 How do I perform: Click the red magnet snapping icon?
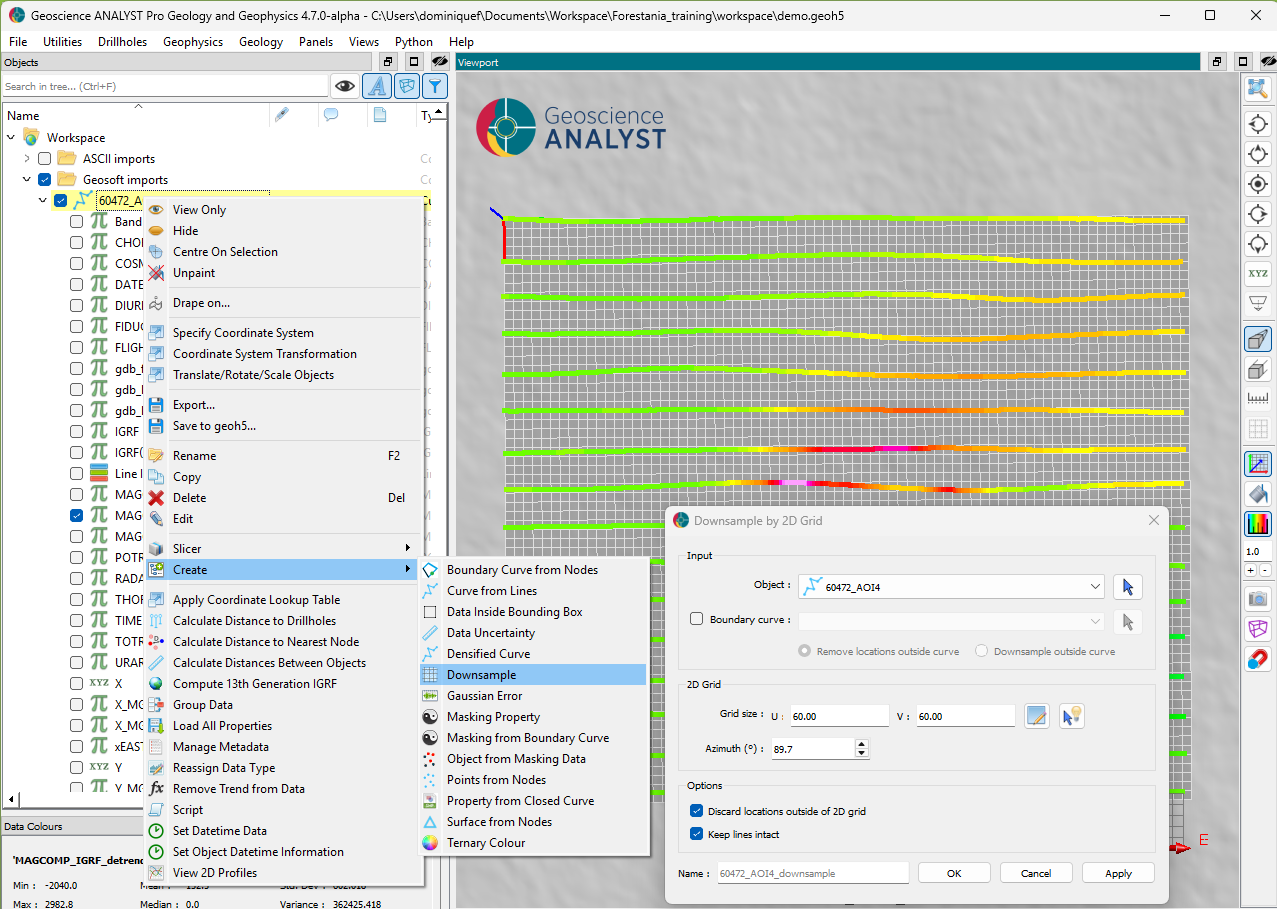pyautogui.click(x=1257, y=660)
